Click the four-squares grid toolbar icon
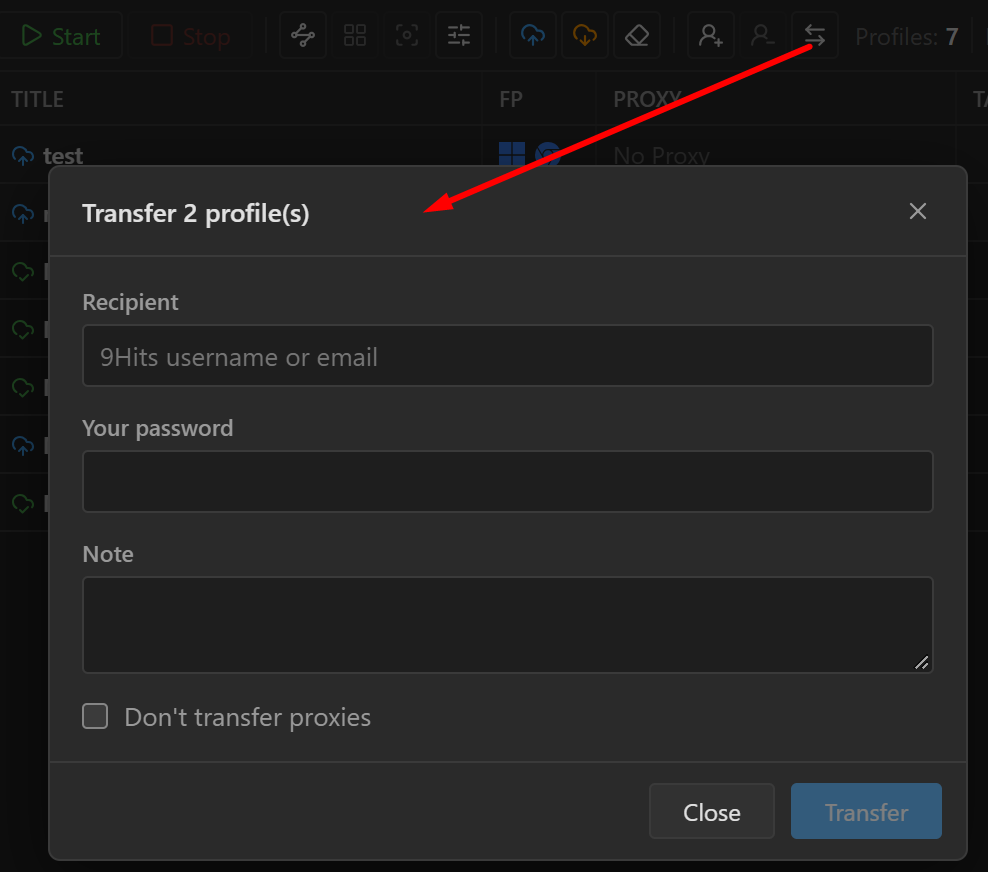 [x=355, y=35]
